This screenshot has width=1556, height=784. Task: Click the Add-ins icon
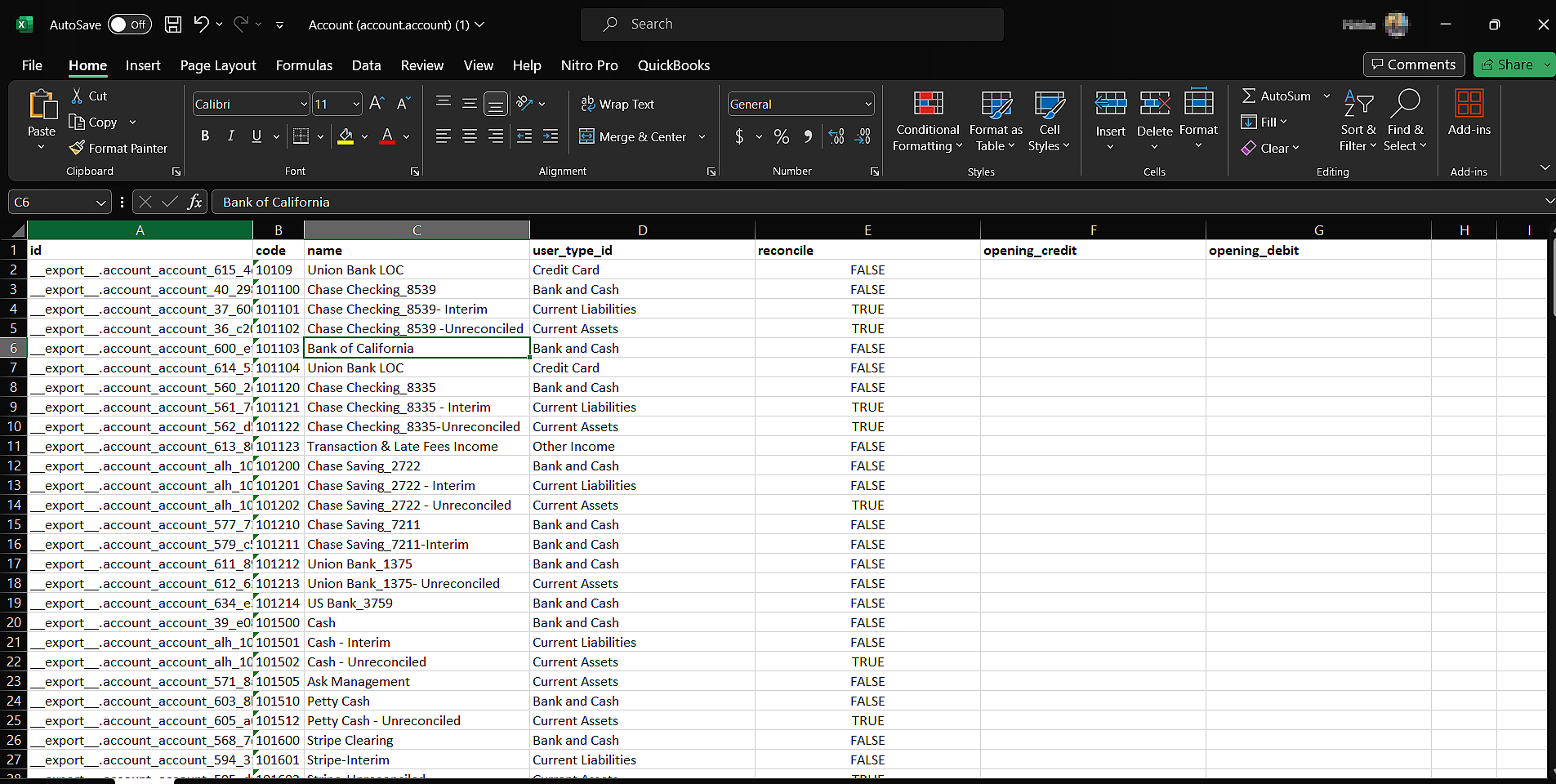pyautogui.click(x=1469, y=104)
